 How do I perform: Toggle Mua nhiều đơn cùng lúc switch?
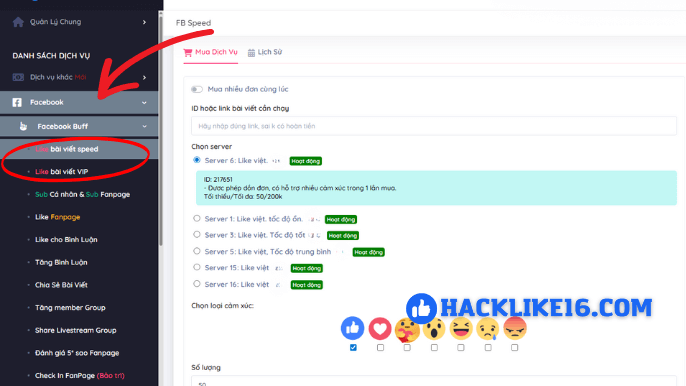[x=197, y=89]
